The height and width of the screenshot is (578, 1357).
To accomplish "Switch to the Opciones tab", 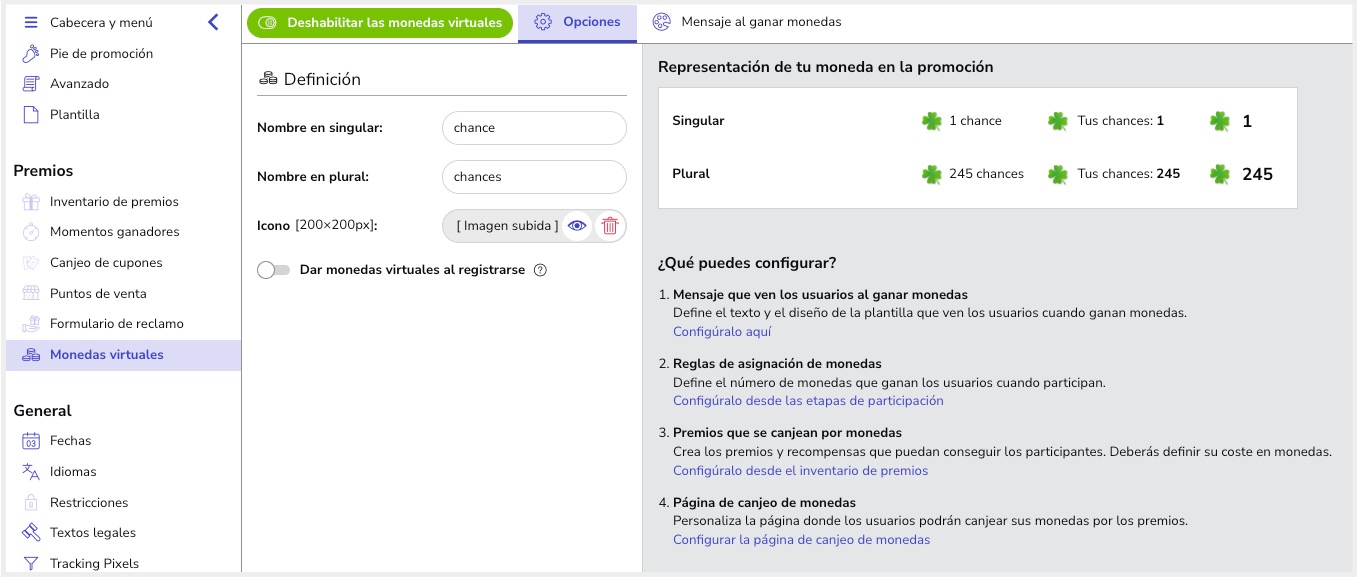I will [577, 21].
